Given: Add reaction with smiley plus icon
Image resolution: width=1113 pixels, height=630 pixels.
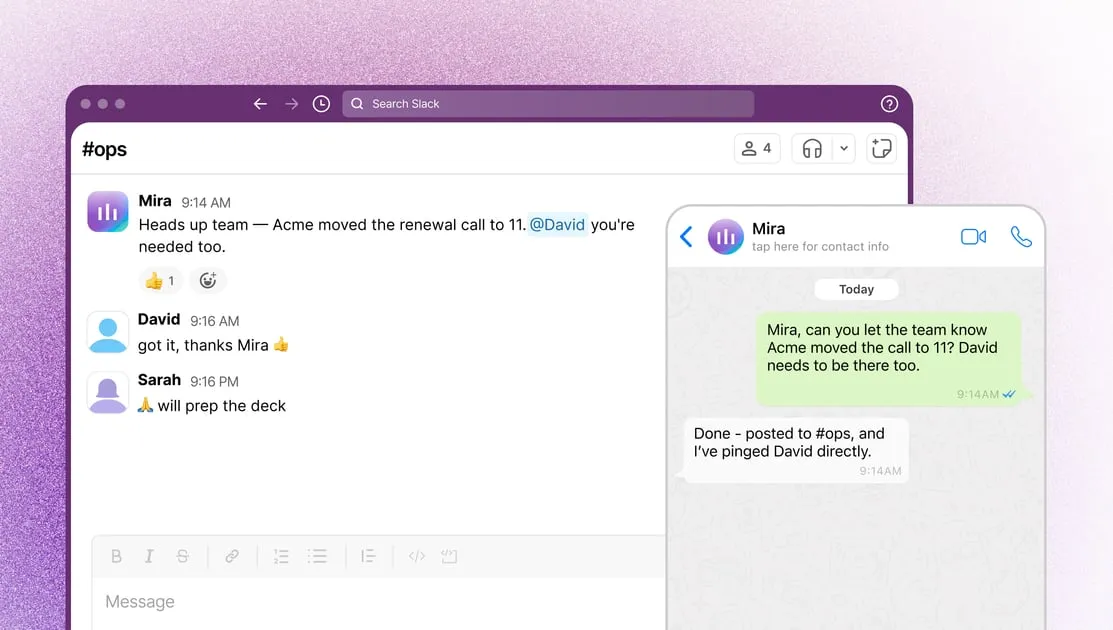Looking at the screenshot, I should [208, 280].
